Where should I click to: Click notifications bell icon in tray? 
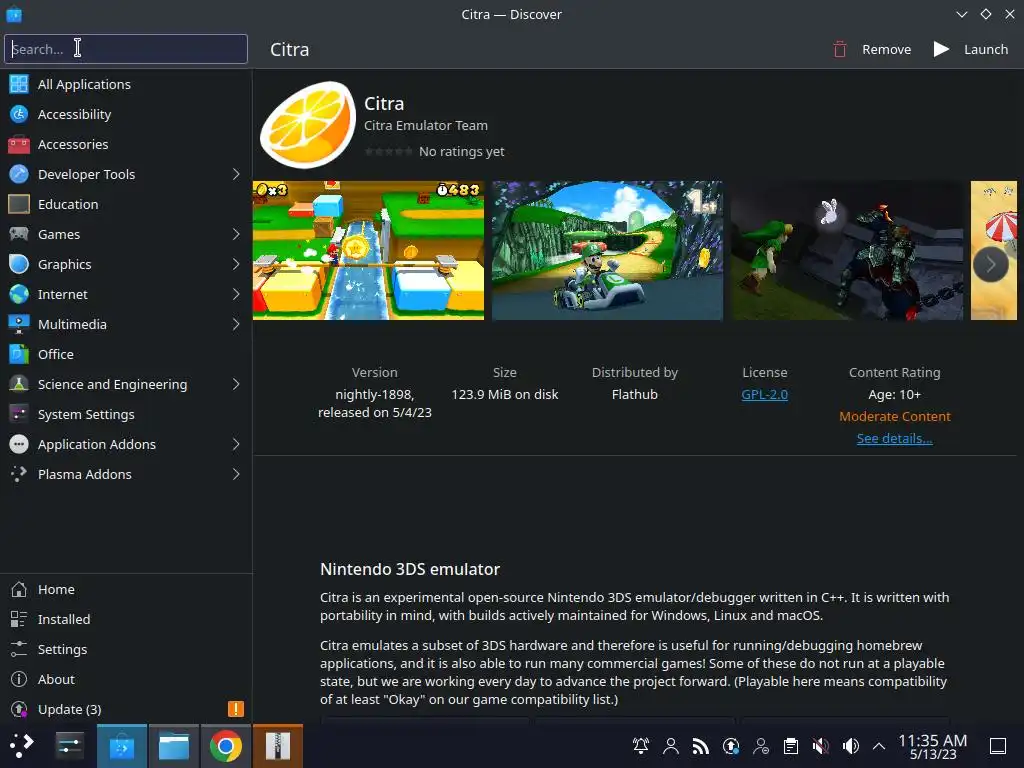(x=641, y=746)
